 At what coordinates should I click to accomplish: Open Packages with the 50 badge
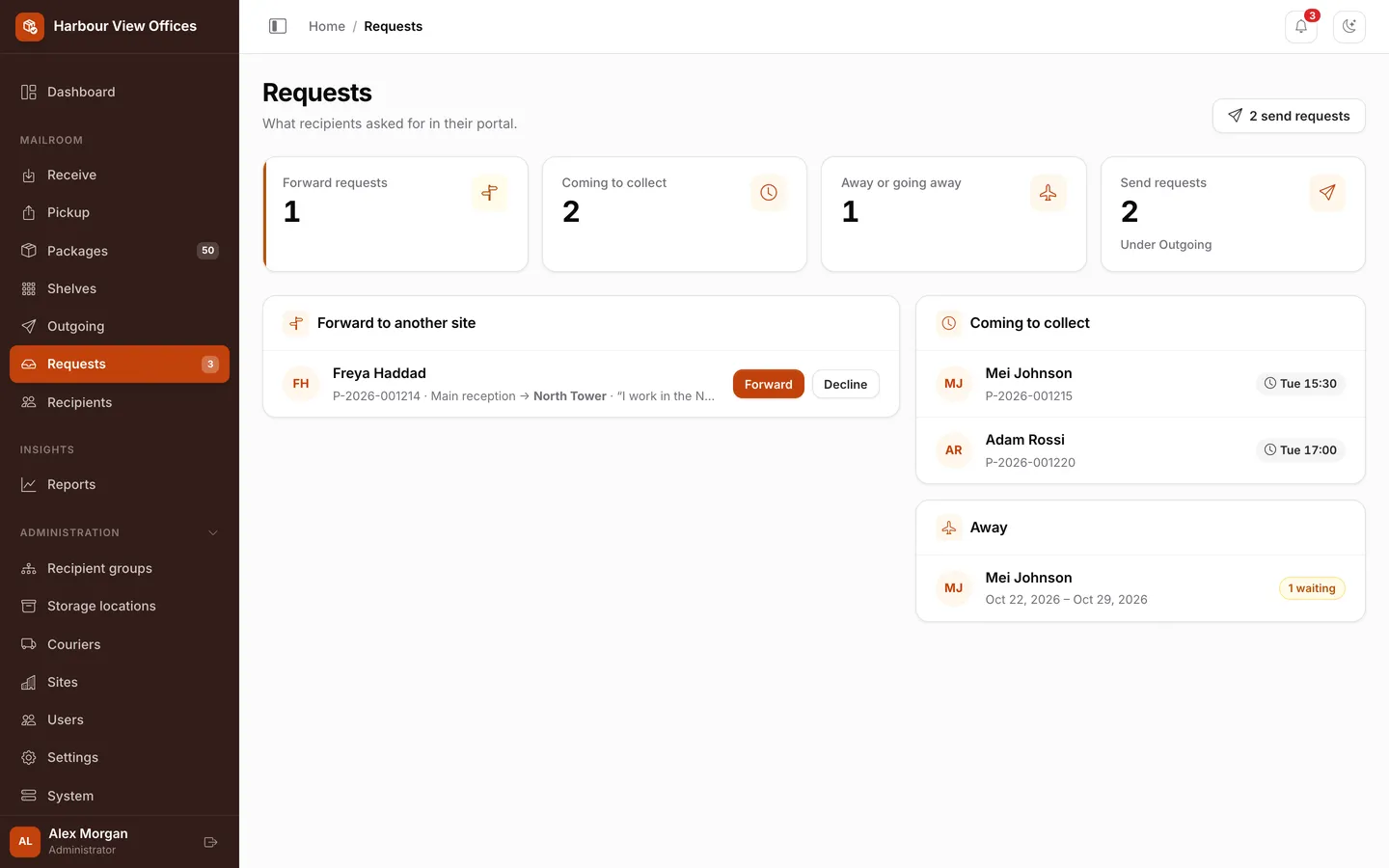pos(120,251)
